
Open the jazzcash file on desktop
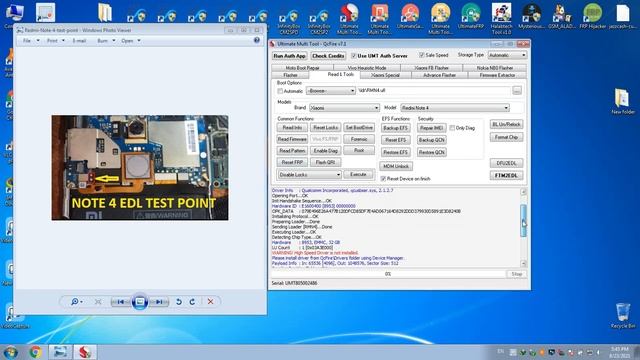(x=622, y=17)
